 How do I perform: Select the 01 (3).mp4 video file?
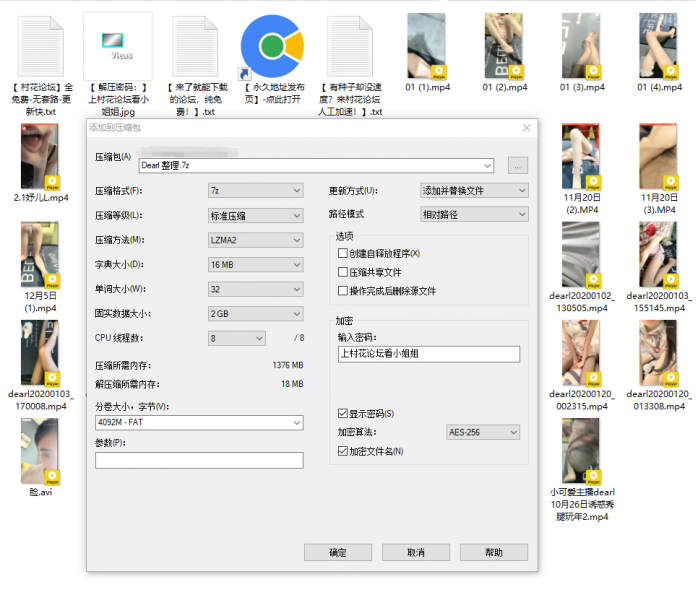pyautogui.click(x=581, y=46)
